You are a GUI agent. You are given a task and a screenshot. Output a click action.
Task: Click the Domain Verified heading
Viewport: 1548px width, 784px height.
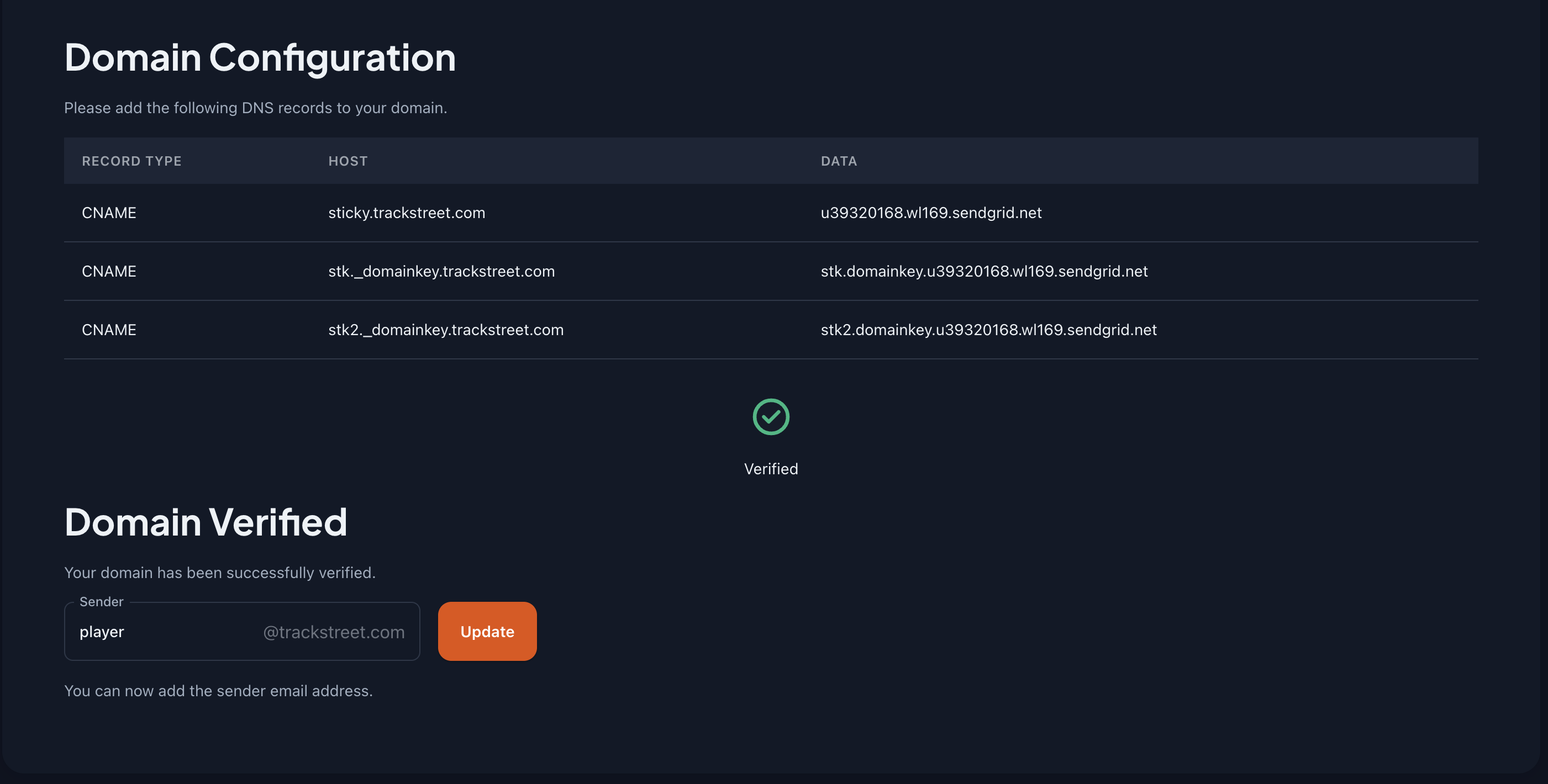(x=206, y=521)
